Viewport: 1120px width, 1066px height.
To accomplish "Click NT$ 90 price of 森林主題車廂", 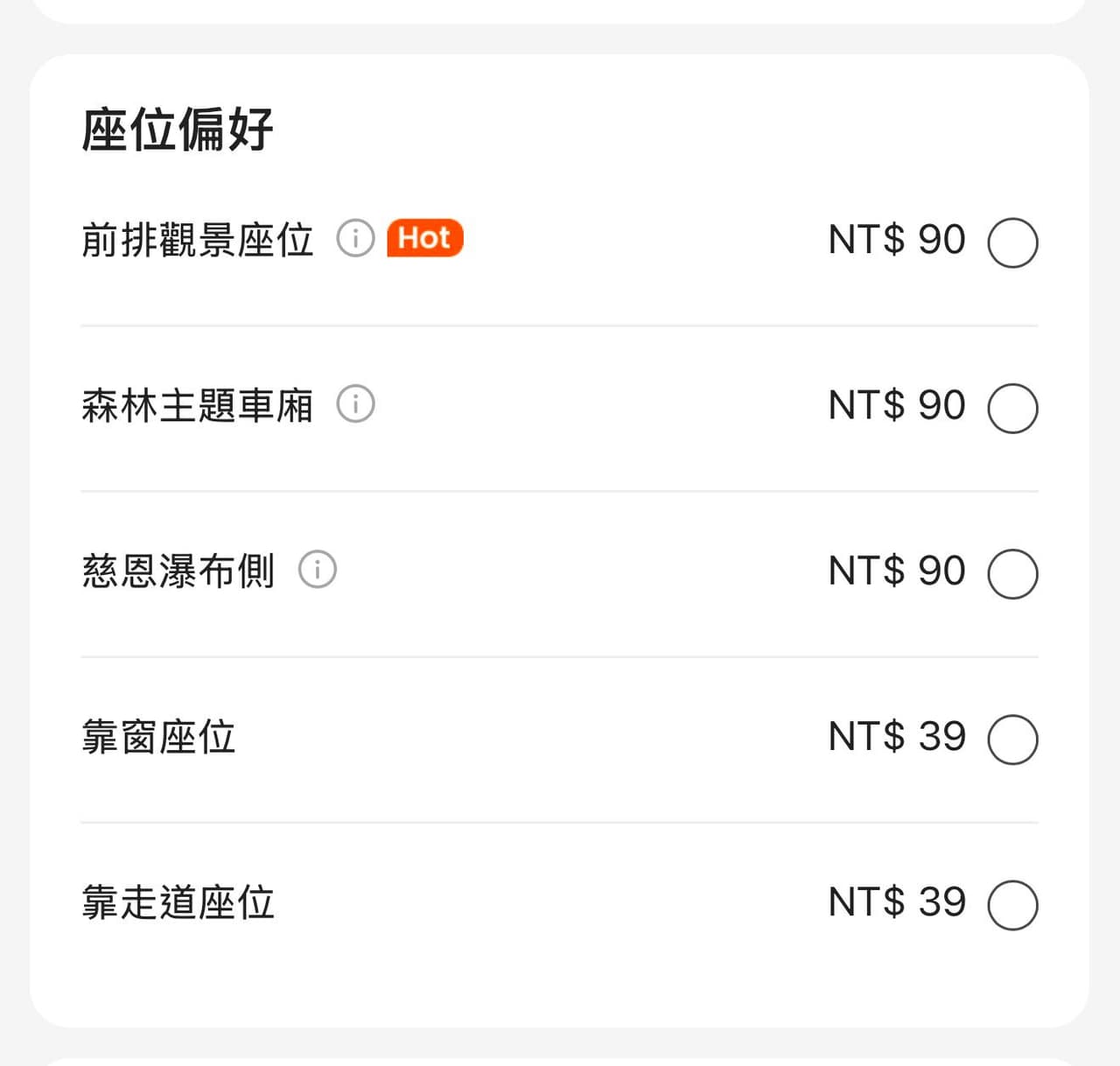I will click(x=897, y=405).
